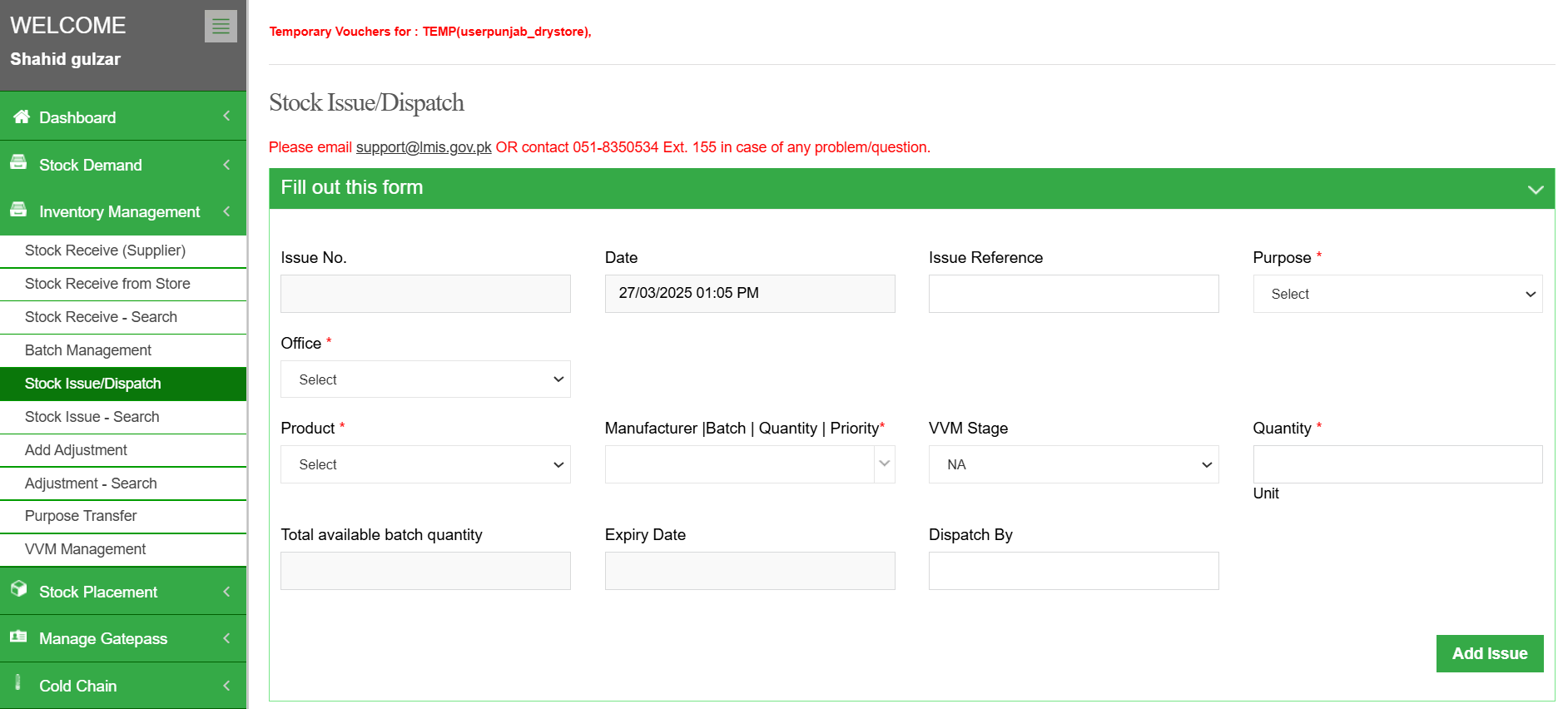Click the Dashboard home icon
1568x709 pixels.
click(x=21, y=117)
